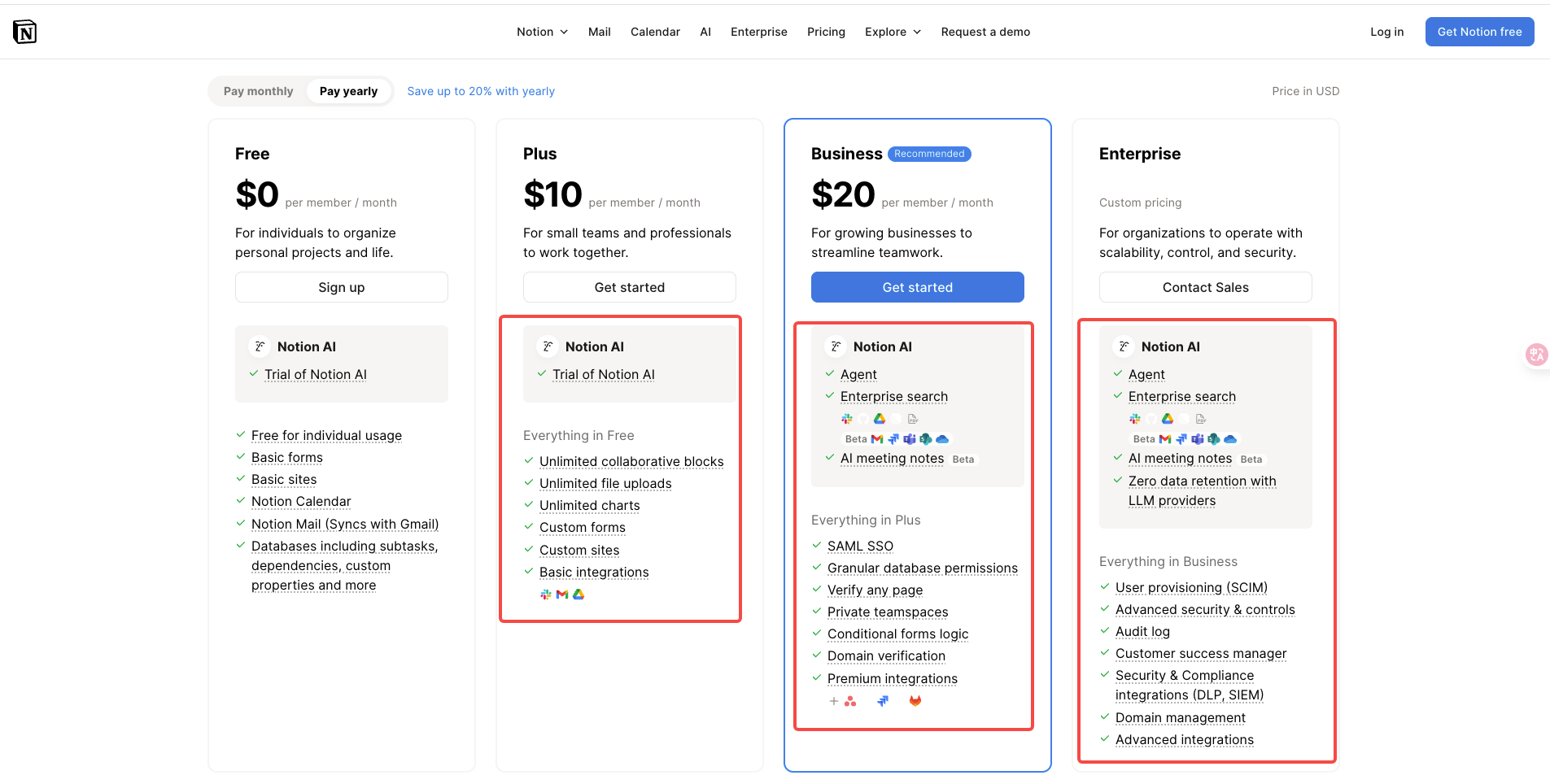Click 'Customer success manager' feature
This screenshot has height=784, width=1550.
pos(1201,654)
